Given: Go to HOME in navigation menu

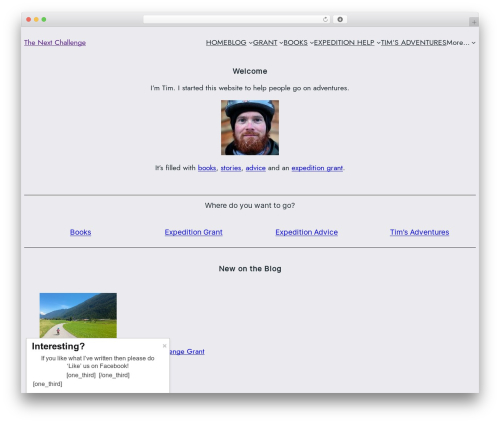Looking at the screenshot, I should tap(217, 43).
